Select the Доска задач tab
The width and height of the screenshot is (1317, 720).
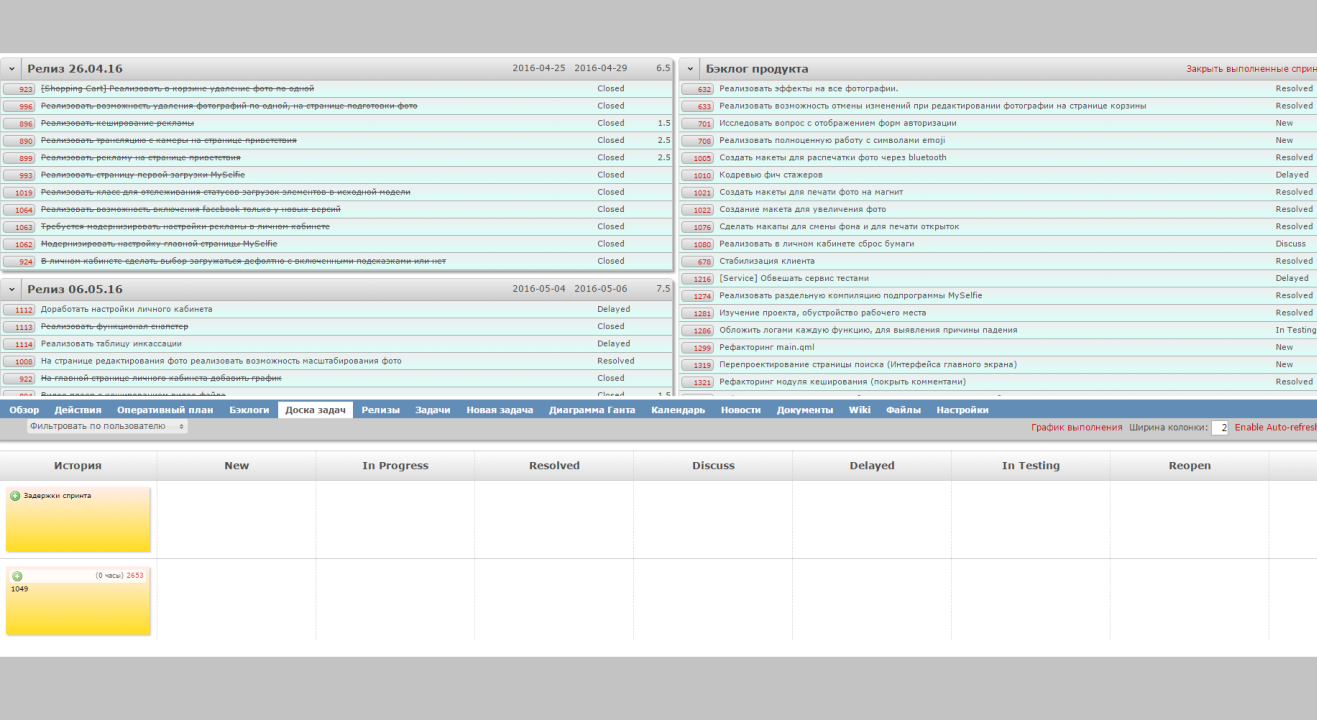coord(315,410)
